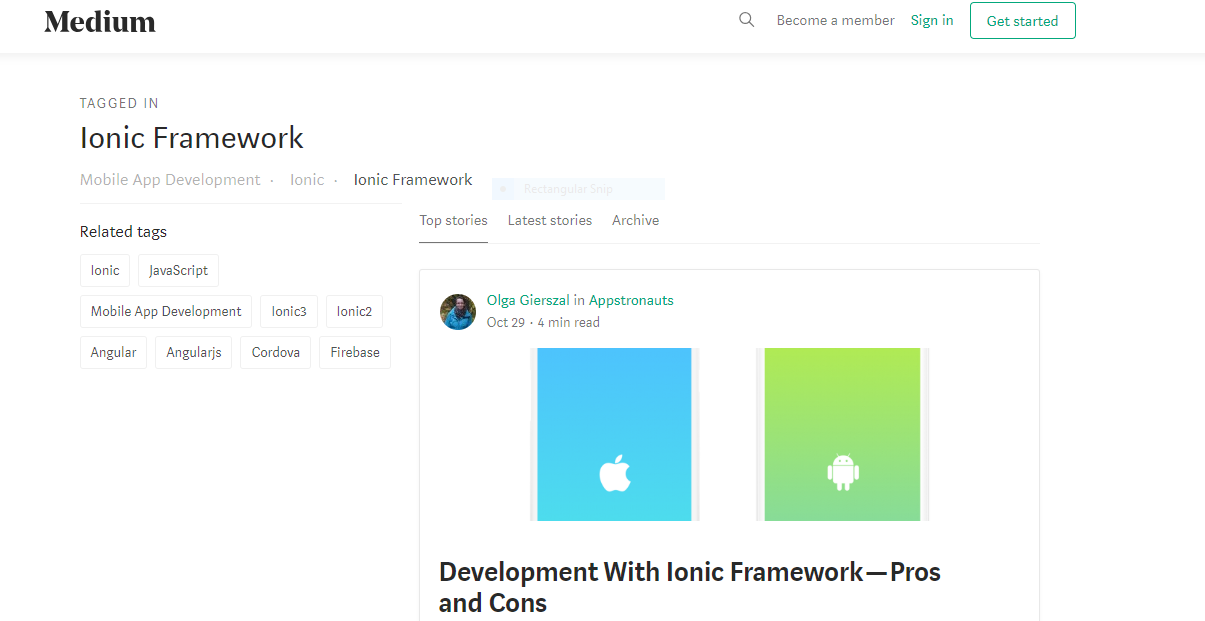Choose the Ionic3 tag
Viewport: 1205px width, 621px height.
click(x=289, y=311)
